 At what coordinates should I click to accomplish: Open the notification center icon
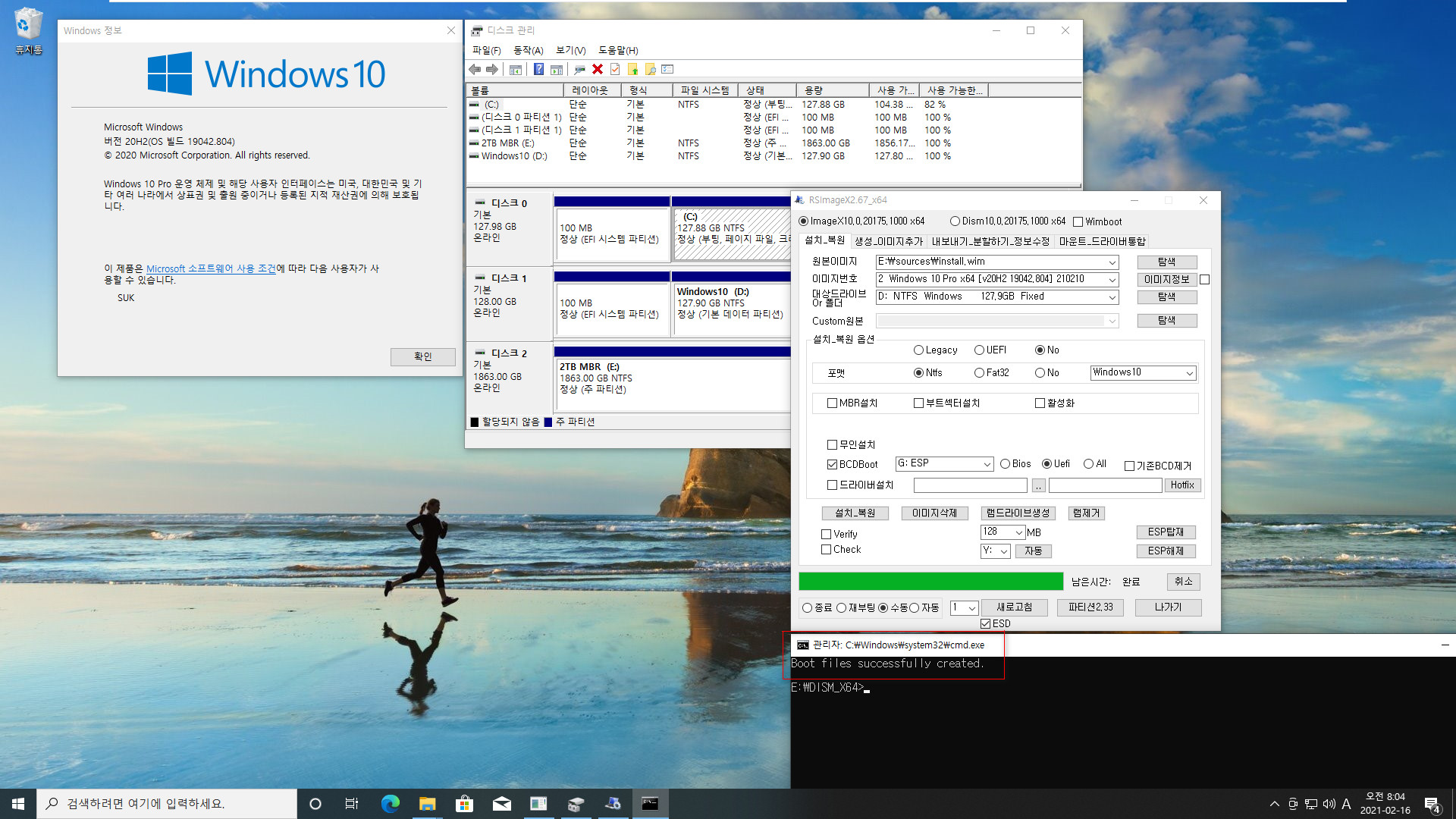1432,804
